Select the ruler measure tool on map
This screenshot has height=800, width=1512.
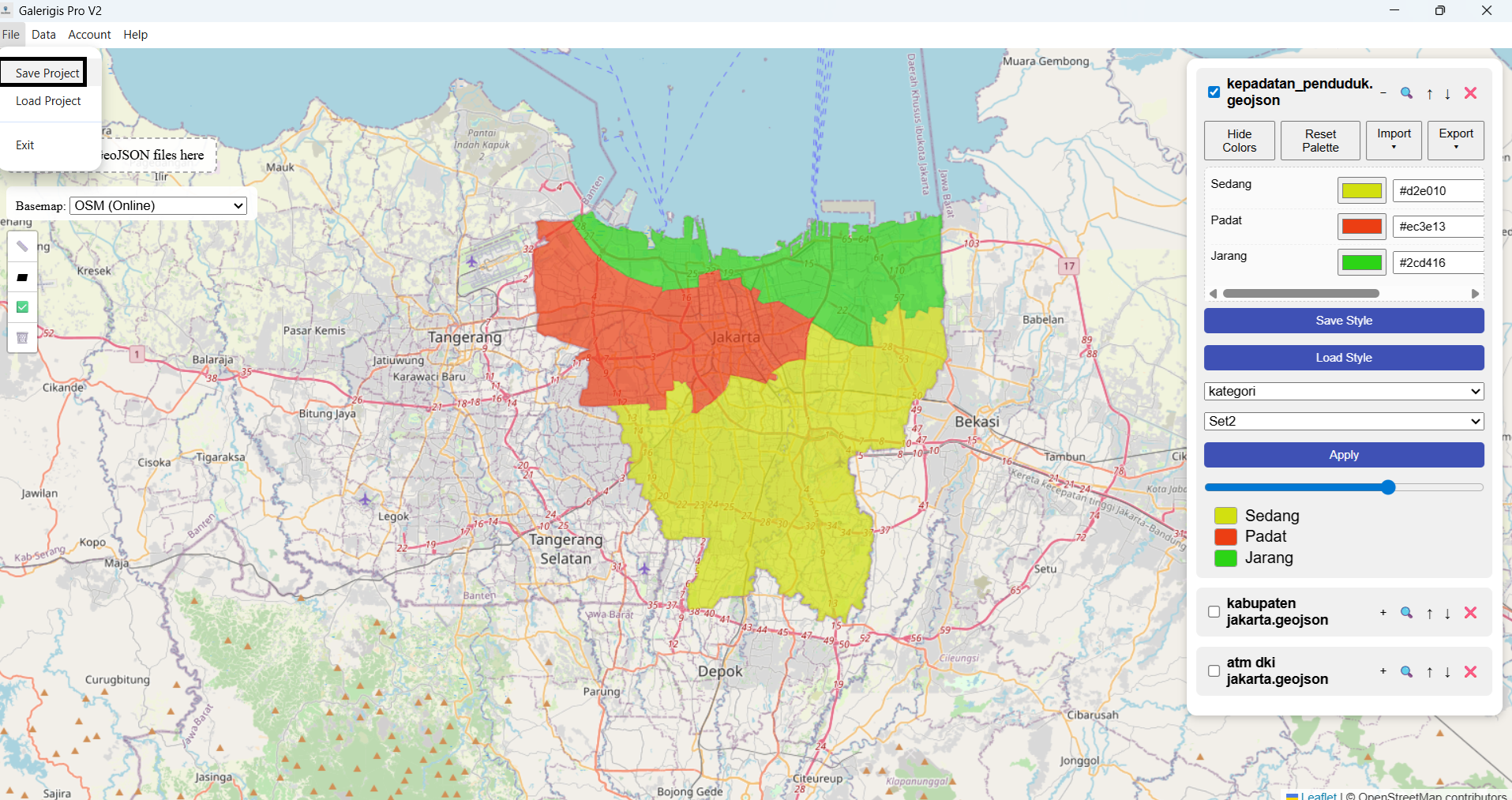click(x=22, y=246)
